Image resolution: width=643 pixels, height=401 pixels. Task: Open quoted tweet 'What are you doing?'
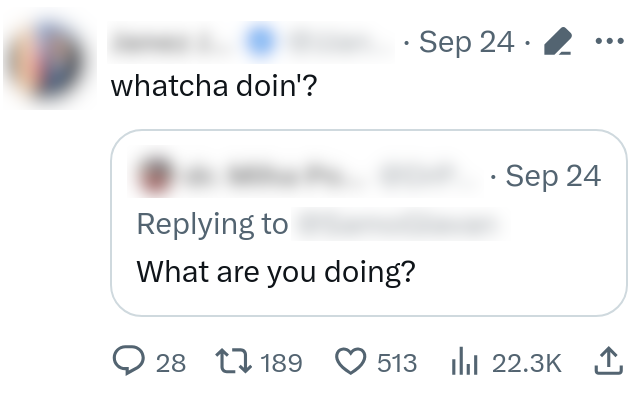tap(276, 271)
